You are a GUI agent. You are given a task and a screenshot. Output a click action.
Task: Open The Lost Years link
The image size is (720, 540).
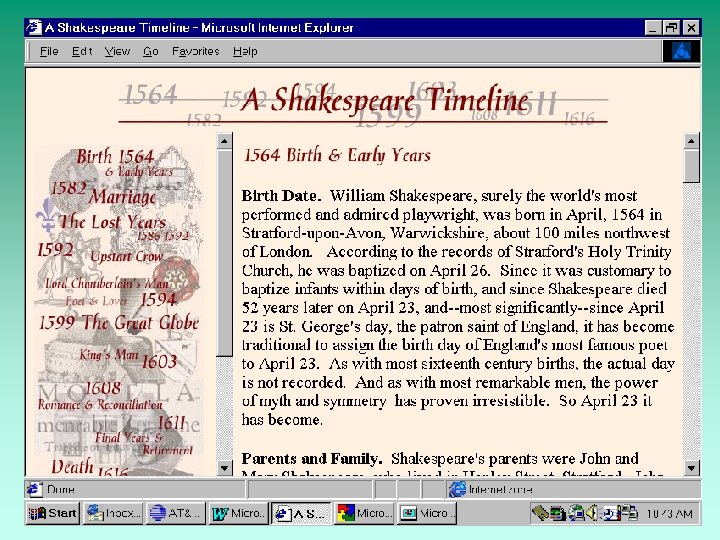point(112,222)
